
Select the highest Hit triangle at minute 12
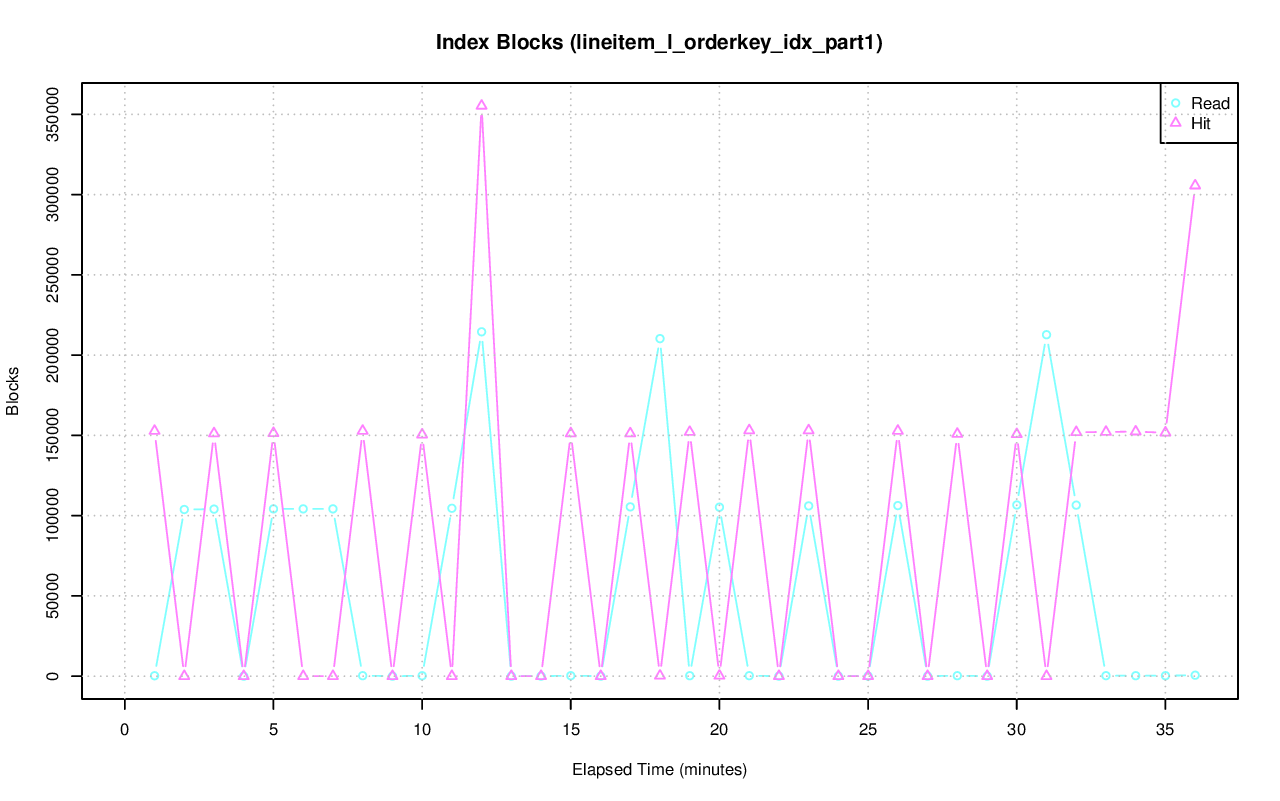[481, 105]
